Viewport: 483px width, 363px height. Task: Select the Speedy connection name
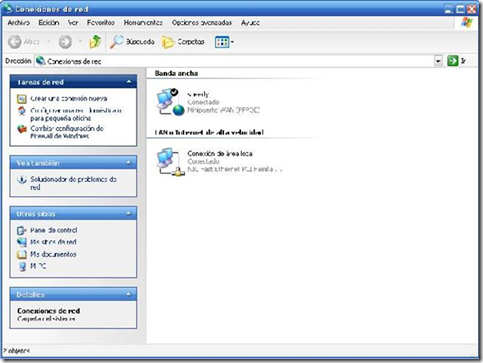tap(198, 94)
